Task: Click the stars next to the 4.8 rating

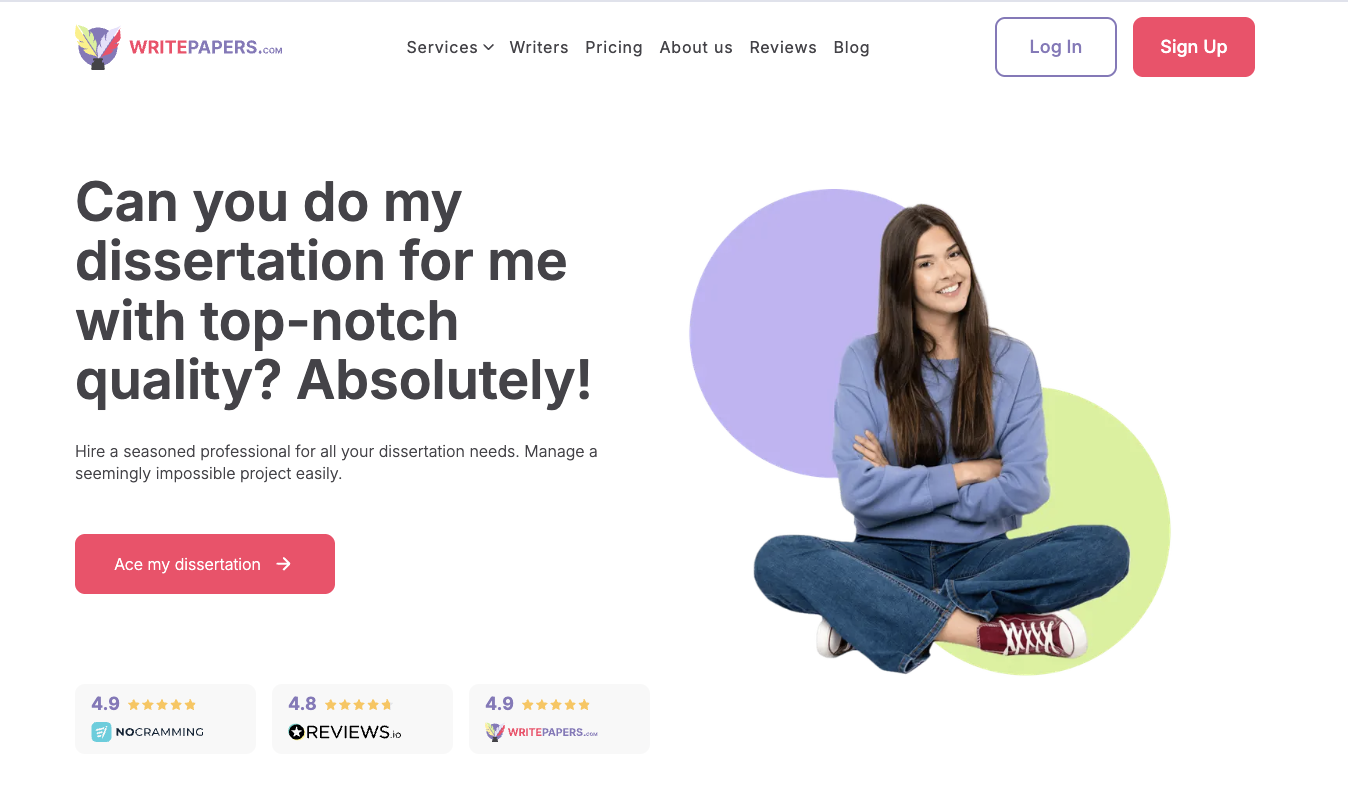Action: (x=358, y=705)
